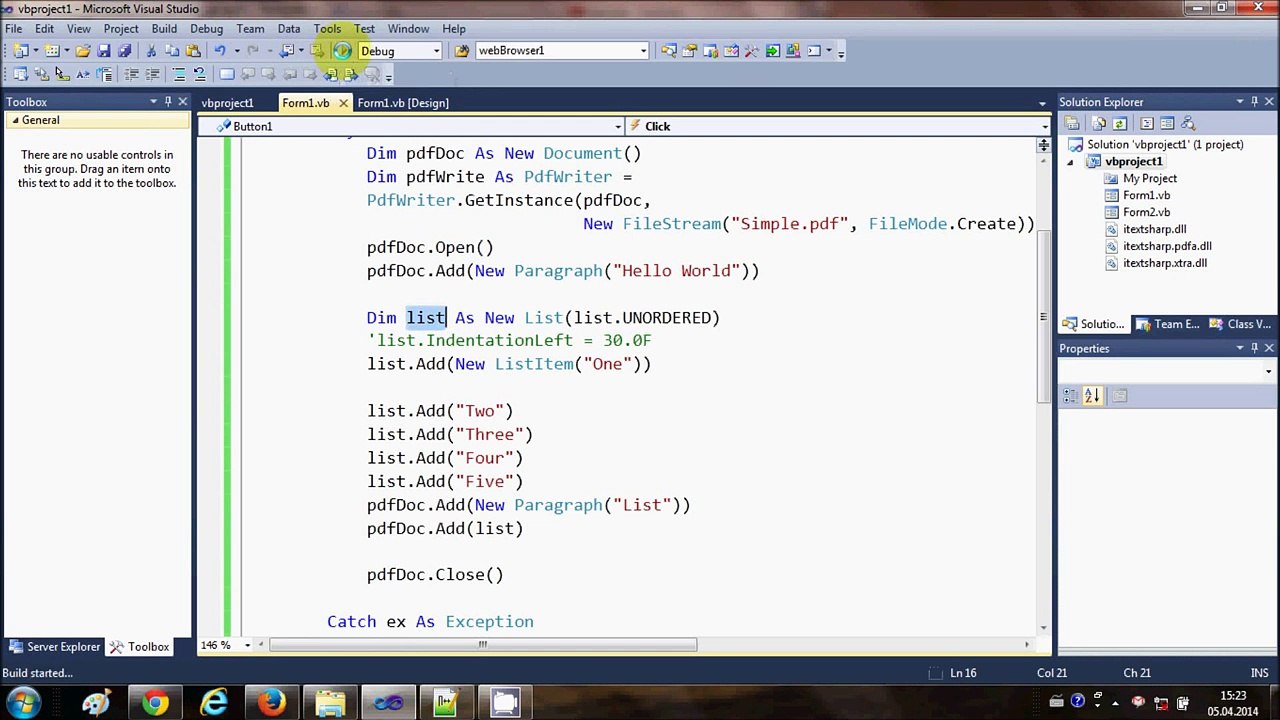This screenshot has width=1280, height=720.
Task: Click the code line pdfDoc.Close()
Action: [x=435, y=575]
